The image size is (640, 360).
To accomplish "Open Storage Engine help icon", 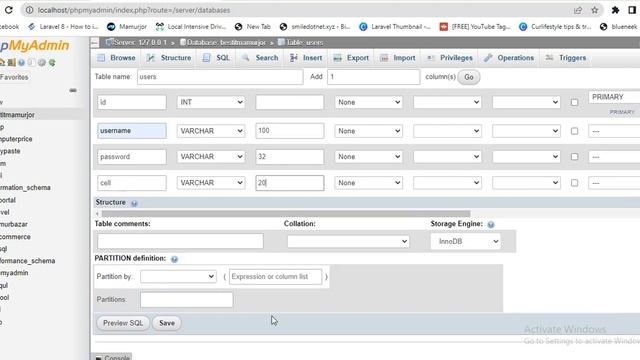I will click(x=491, y=224).
